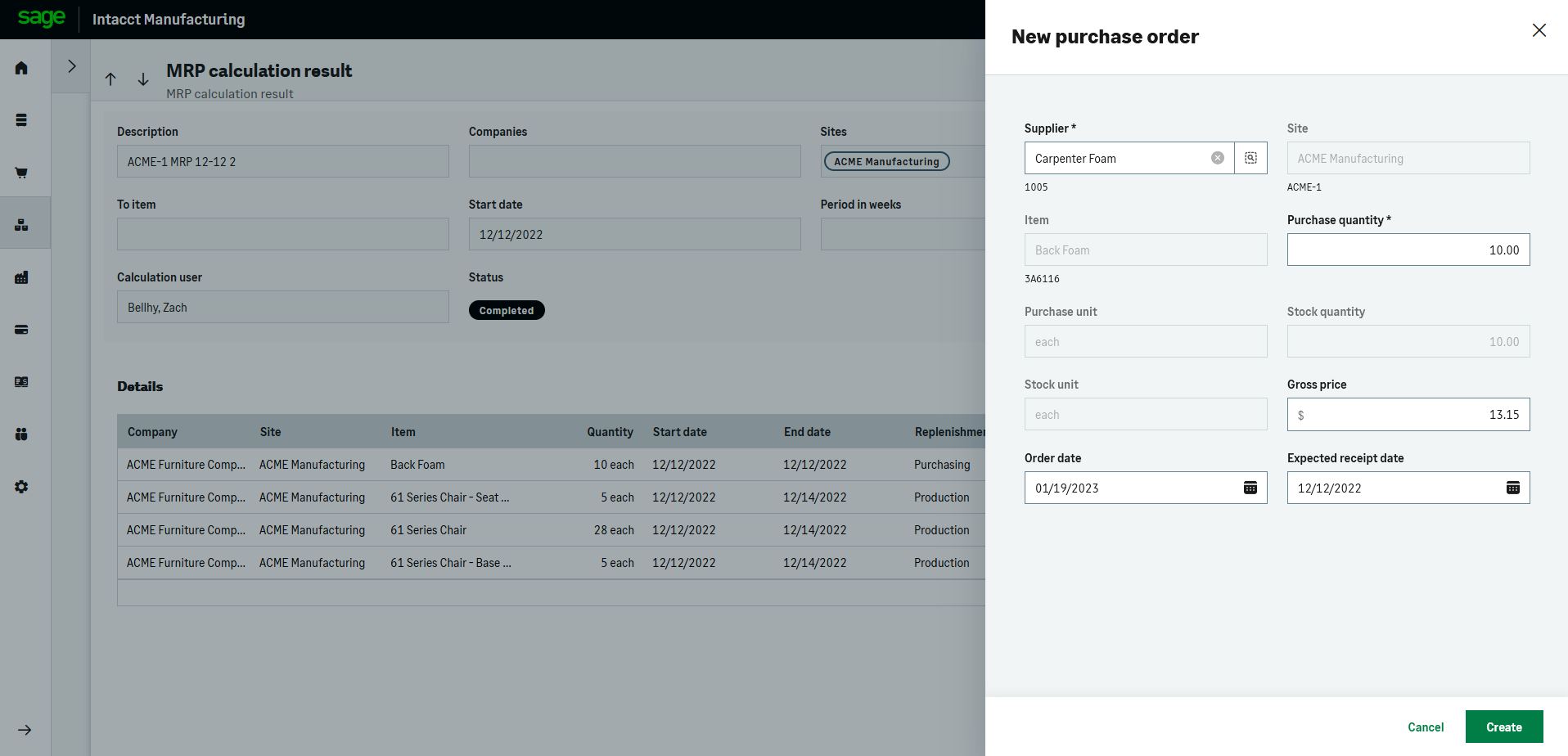Click the Cancel button

point(1425,727)
